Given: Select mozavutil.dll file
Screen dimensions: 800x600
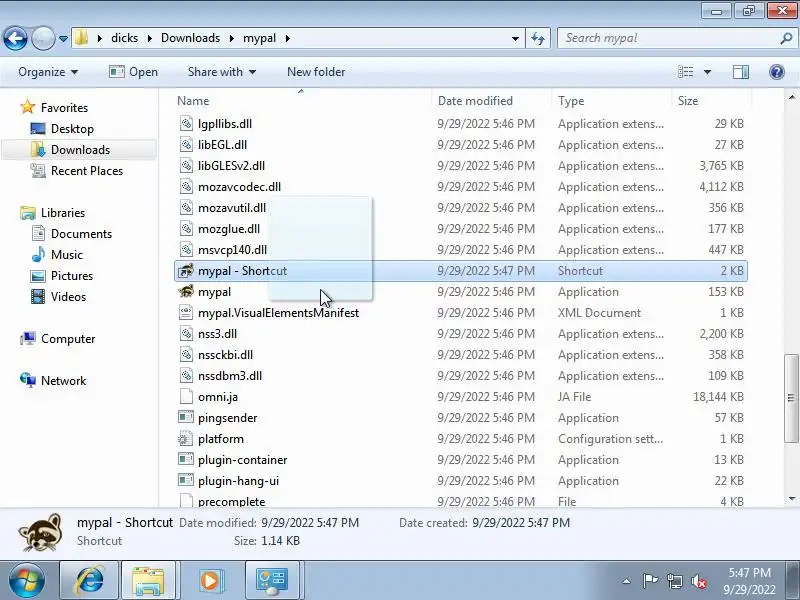Looking at the screenshot, I should pyautogui.click(x=232, y=208).
